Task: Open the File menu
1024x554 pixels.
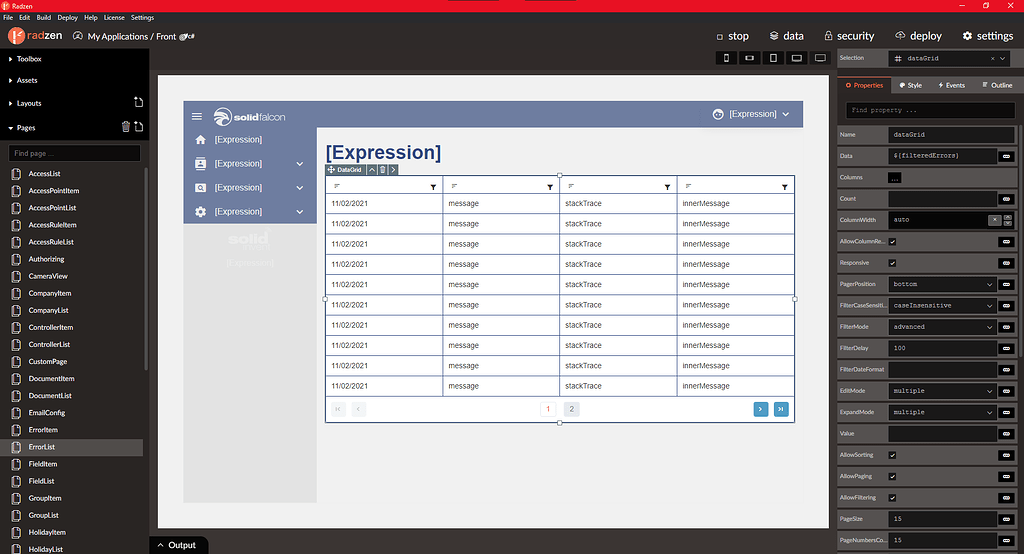Action: tap(8, 18)
